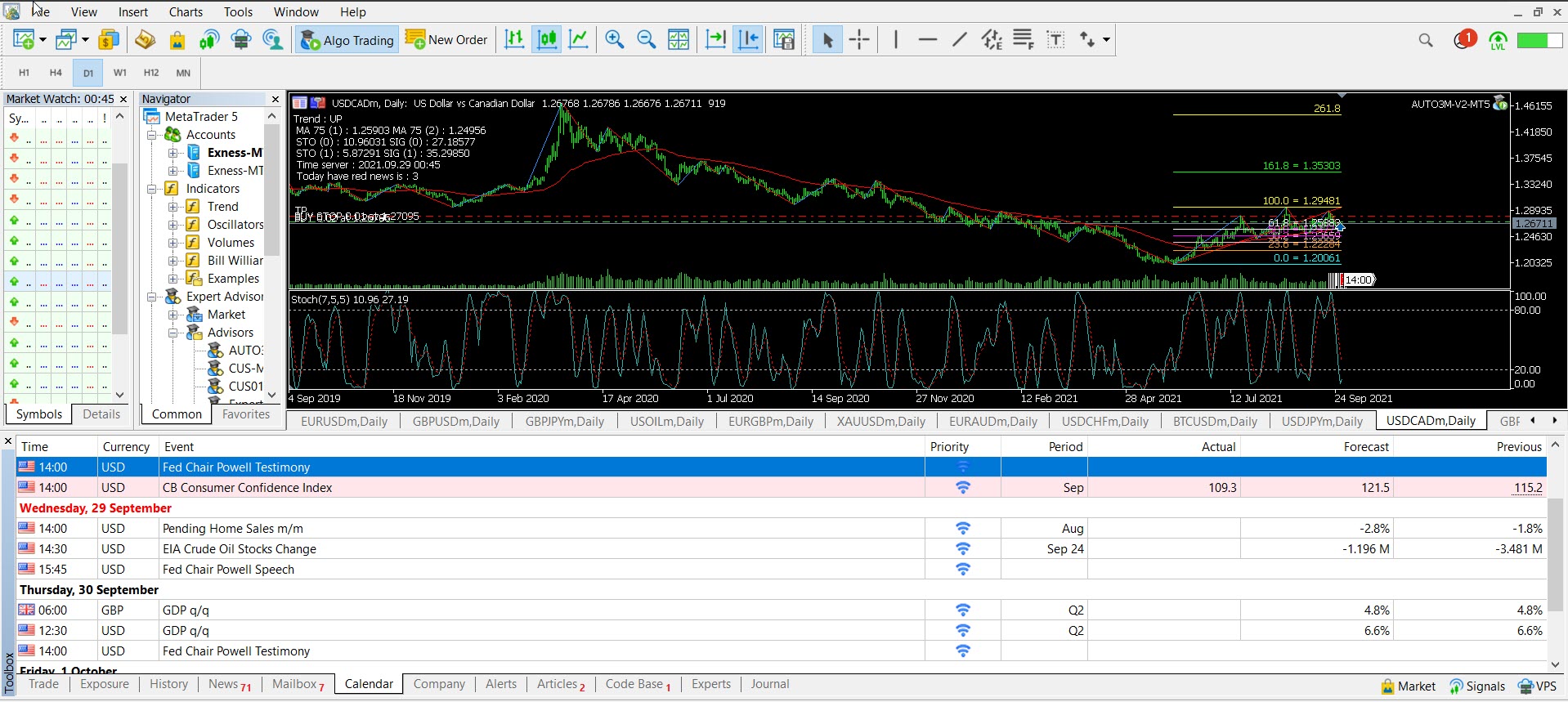Screen dimensions: 1568x702
Task: Click the Signals button in status bar
Action: (x=1476, y=686)
